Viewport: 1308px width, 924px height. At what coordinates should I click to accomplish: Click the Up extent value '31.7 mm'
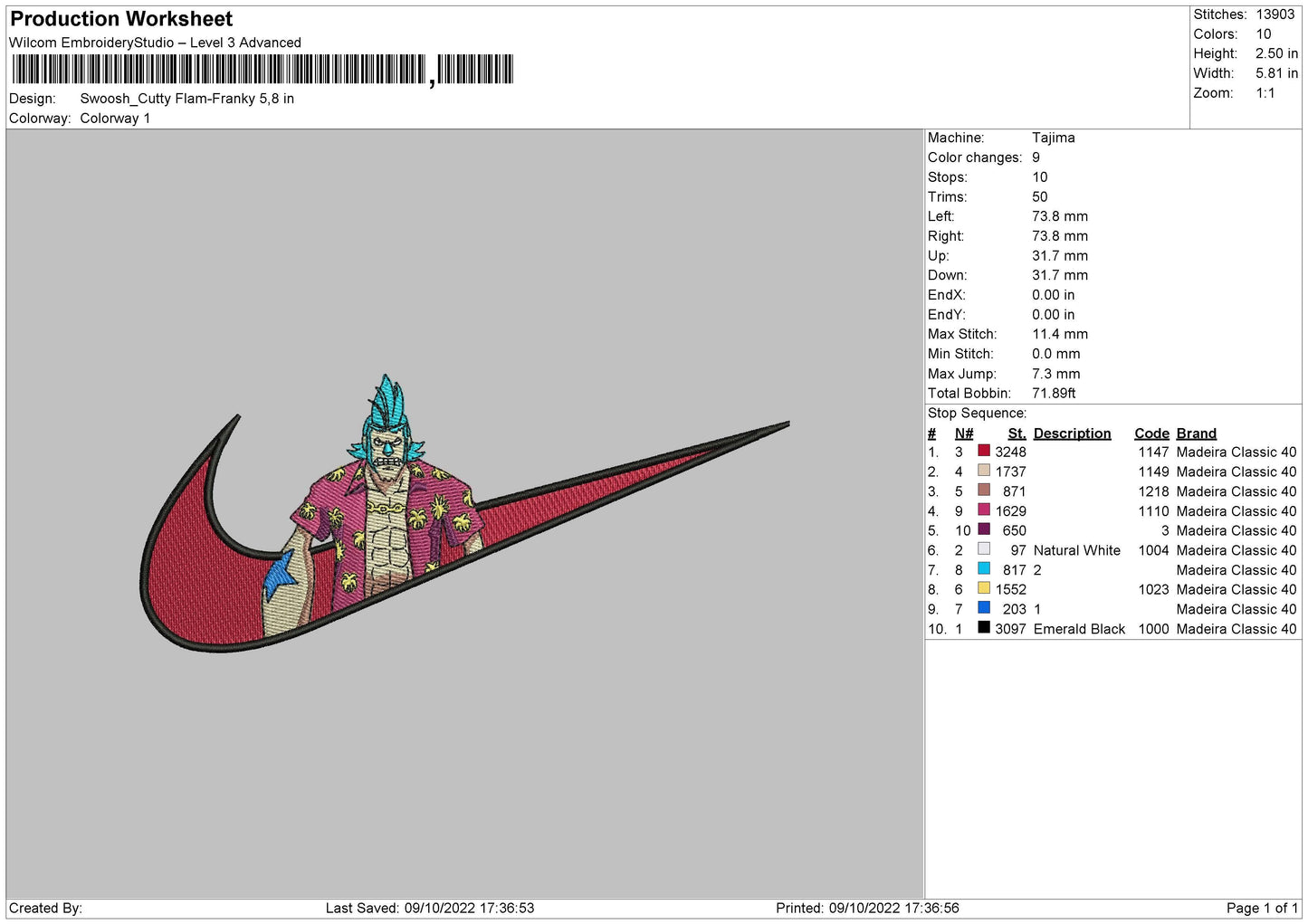tap(1060, 255)
